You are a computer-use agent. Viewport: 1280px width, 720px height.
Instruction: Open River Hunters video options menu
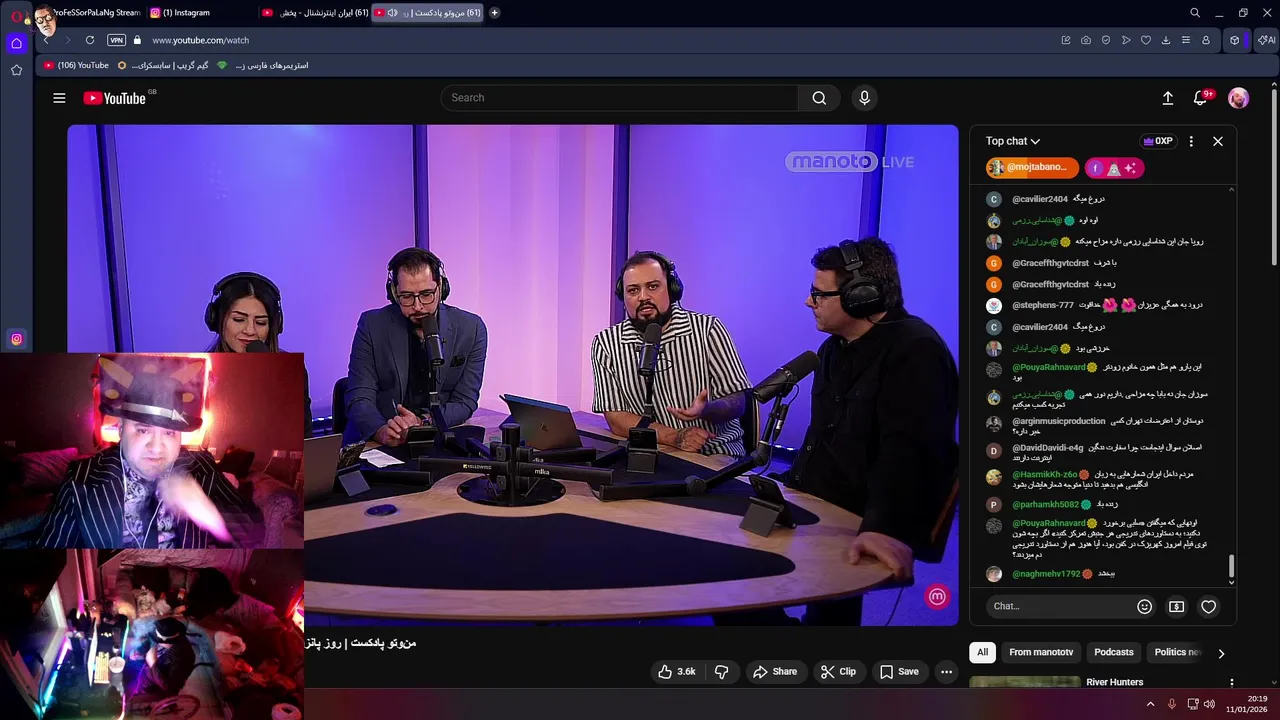1231,683
